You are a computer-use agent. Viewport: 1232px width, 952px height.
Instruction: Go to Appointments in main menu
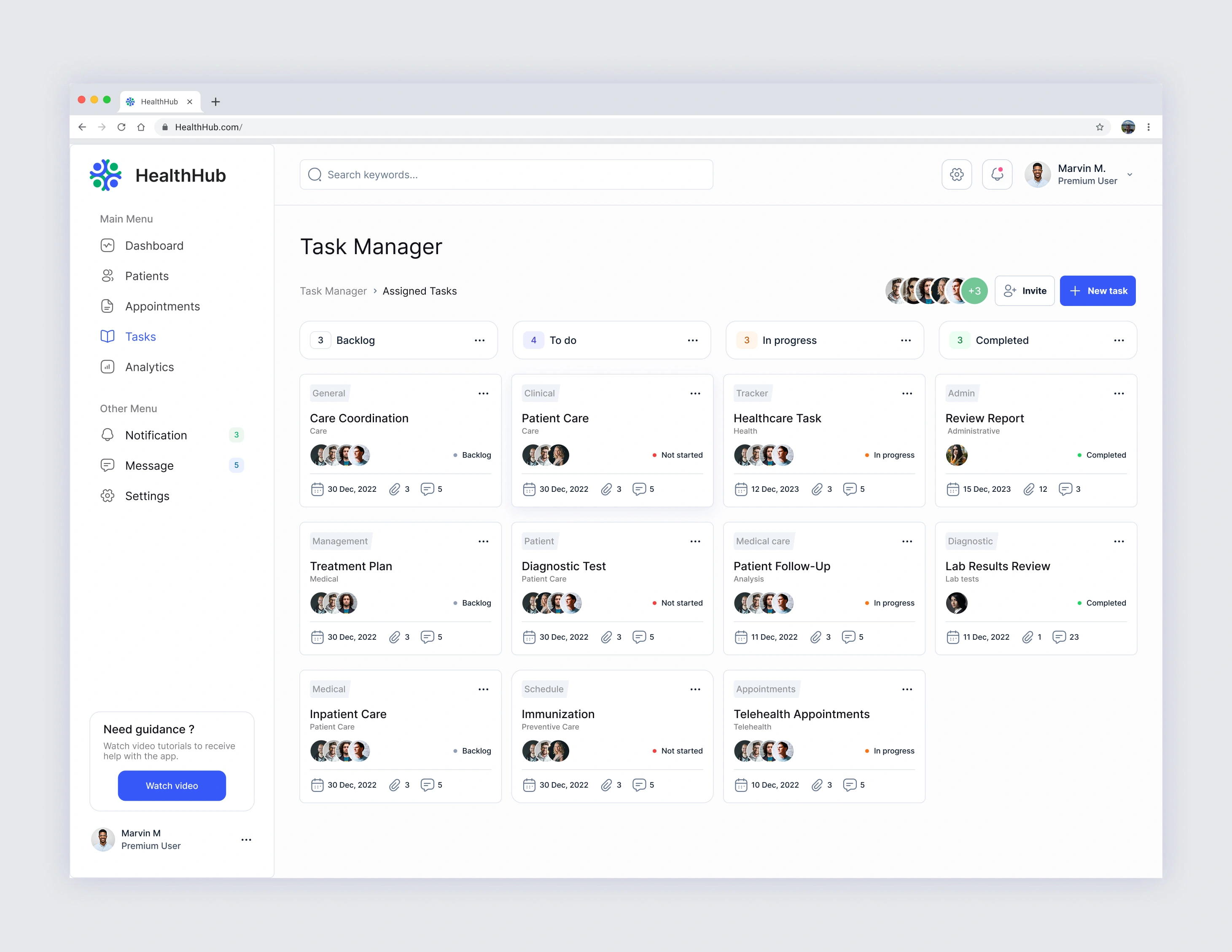(x=162, y=306)
